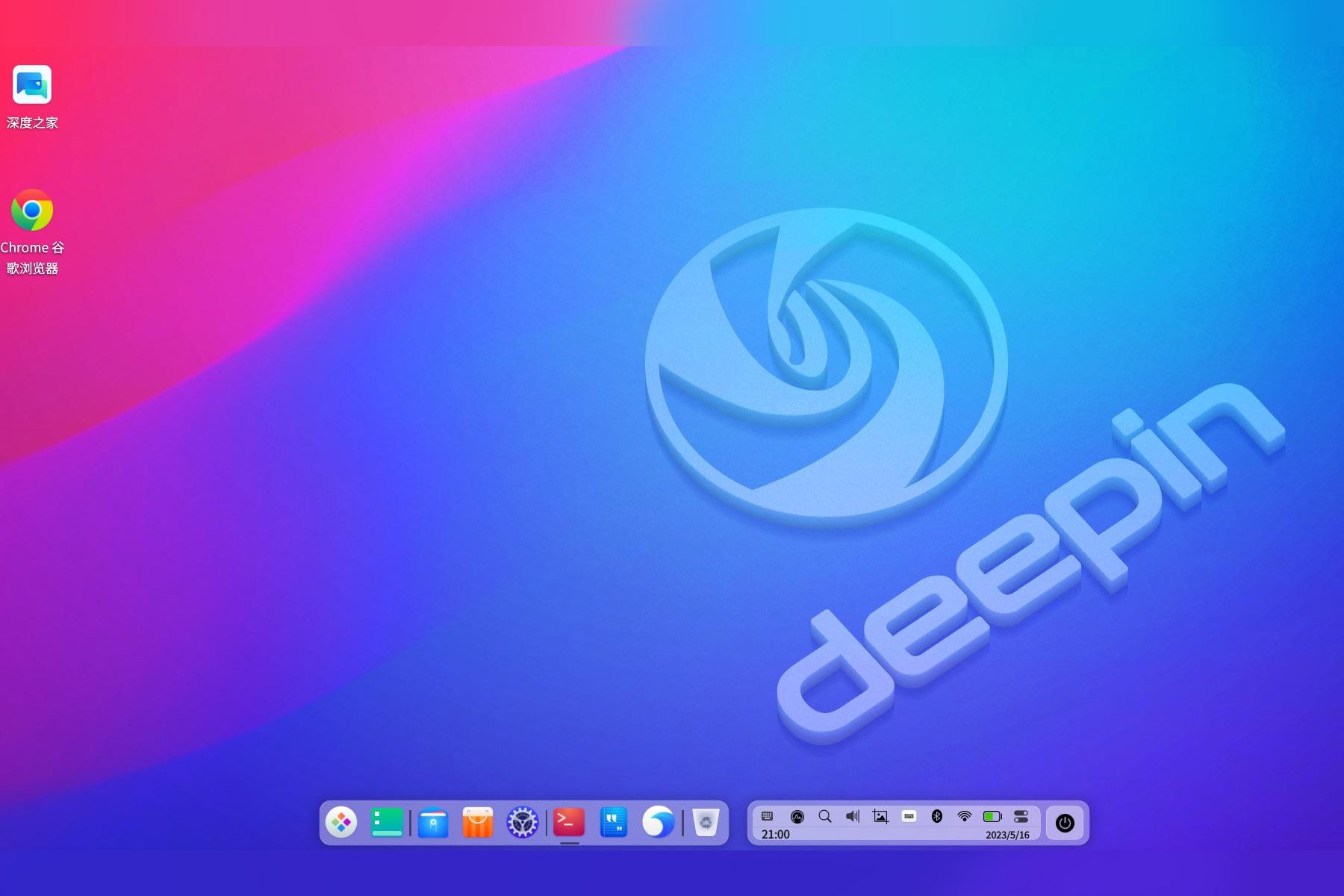Click the 深度之家 desktop label
1344x896 pixels.
(32, 122)
